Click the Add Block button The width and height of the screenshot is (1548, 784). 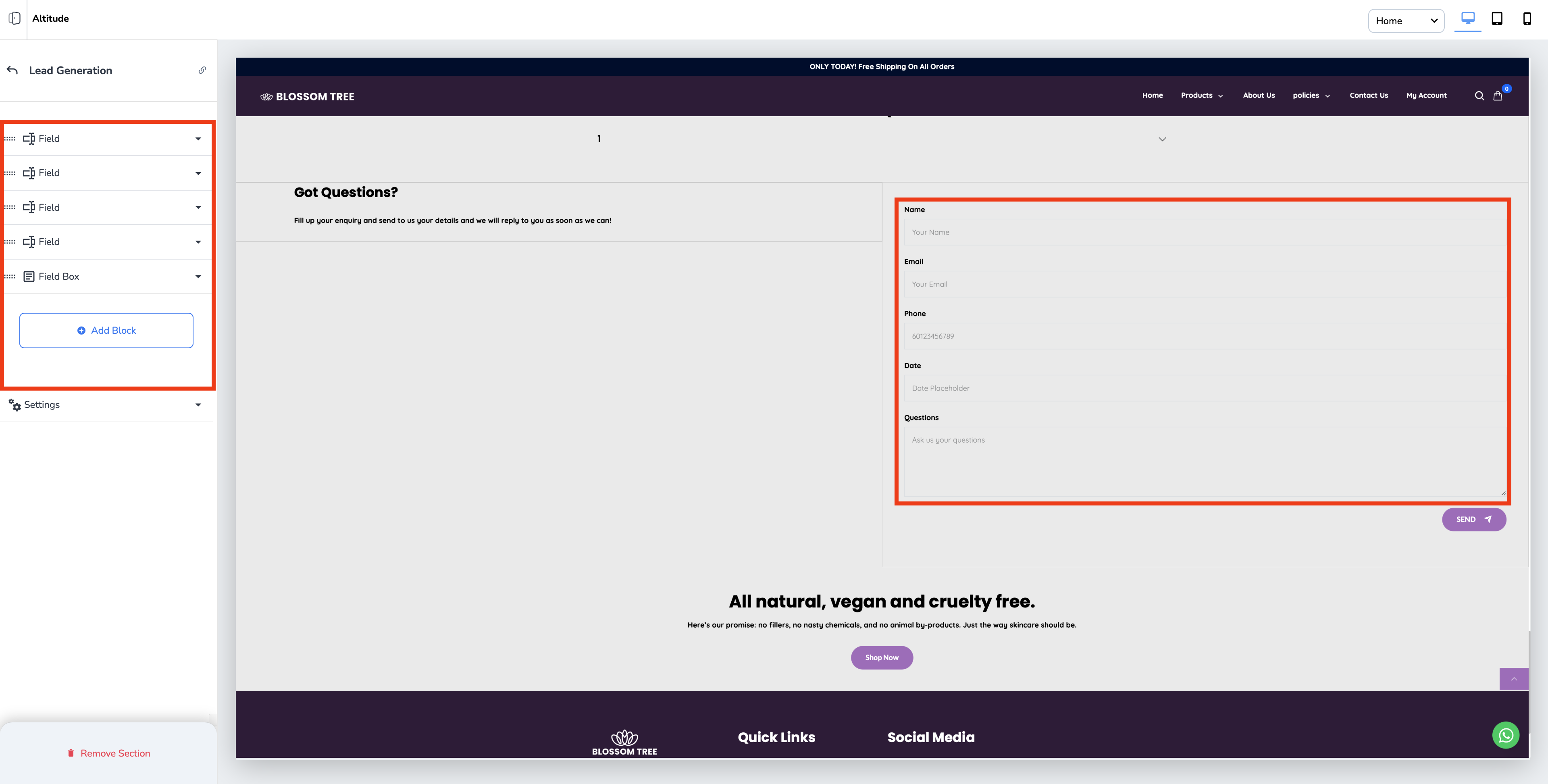106,331
